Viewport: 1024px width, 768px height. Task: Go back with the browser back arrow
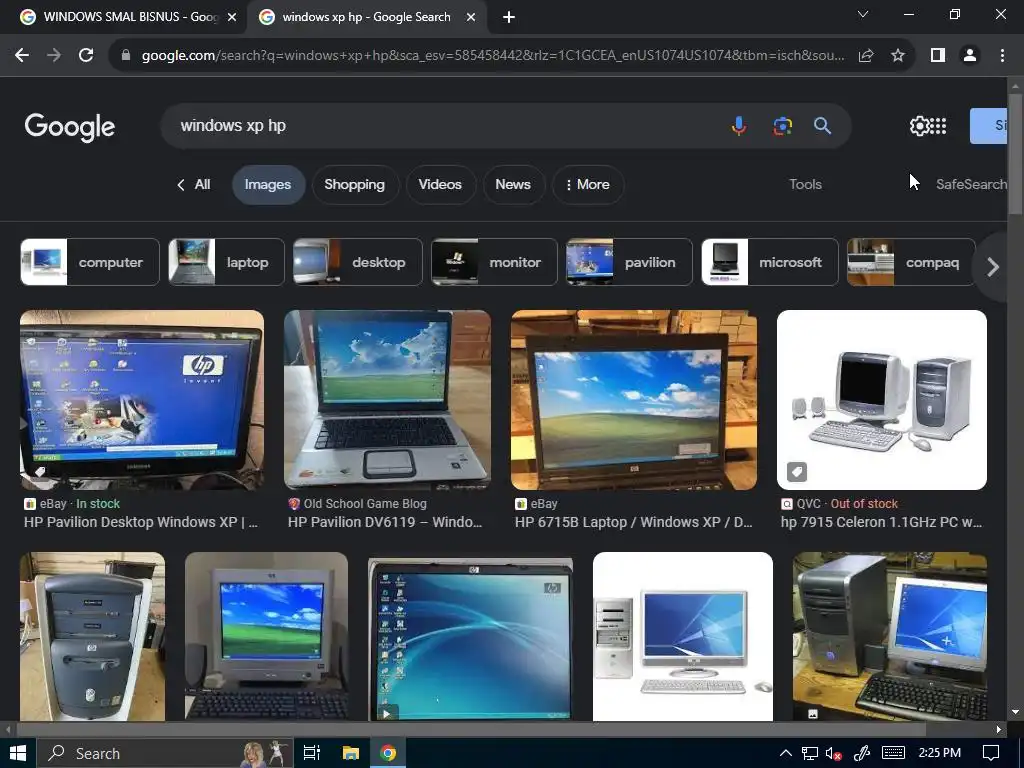click(x=22, y=56)
